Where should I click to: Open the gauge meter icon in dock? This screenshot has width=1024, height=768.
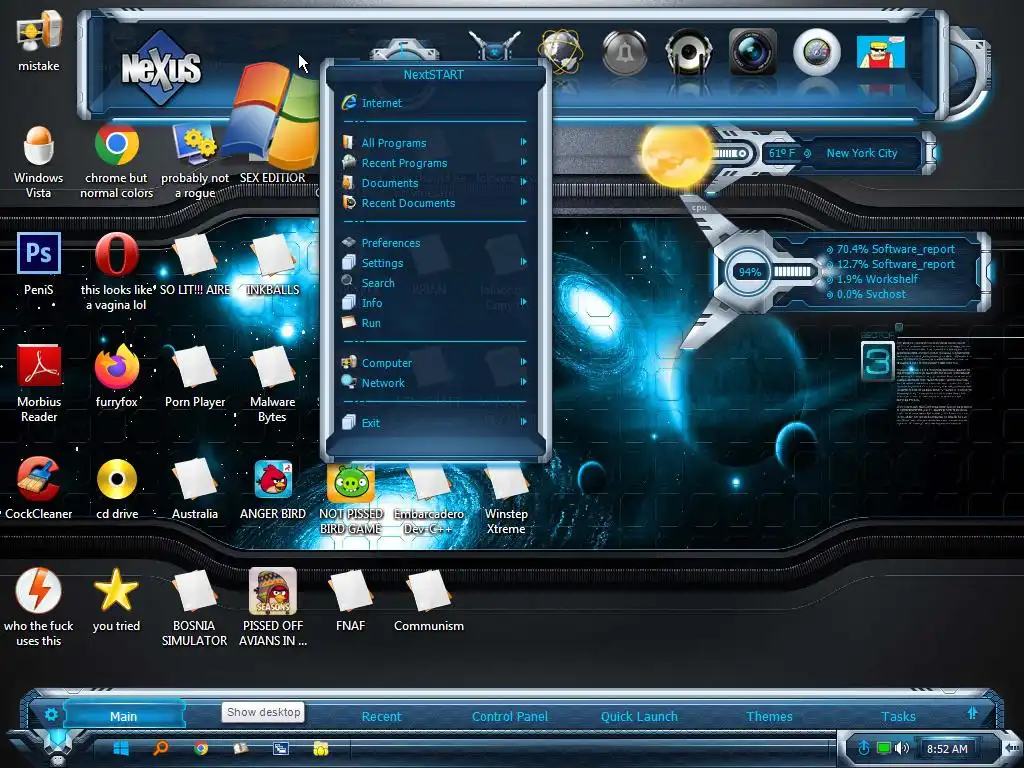pyautogui.click(x=816, y=52)
